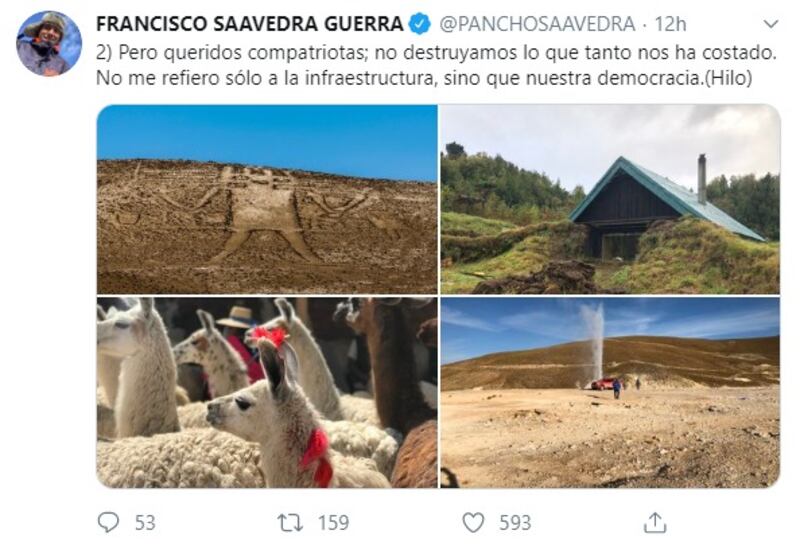Click the (Hilo) thread text
This screenshot has height=546, width=800.
pyautogui.click(x=728, y=78)
